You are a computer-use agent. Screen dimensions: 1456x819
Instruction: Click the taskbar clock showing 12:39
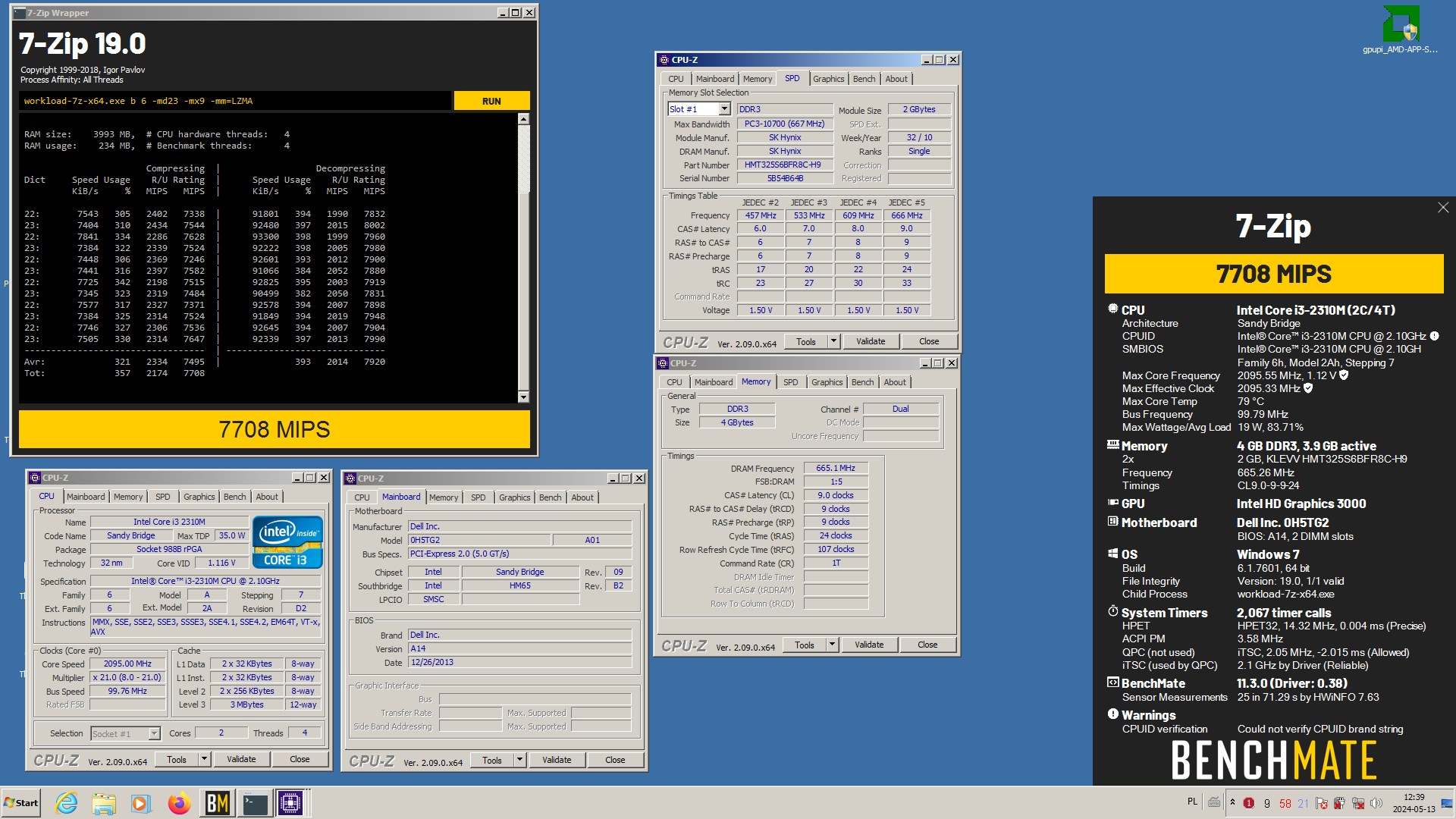pos(1414,803)
